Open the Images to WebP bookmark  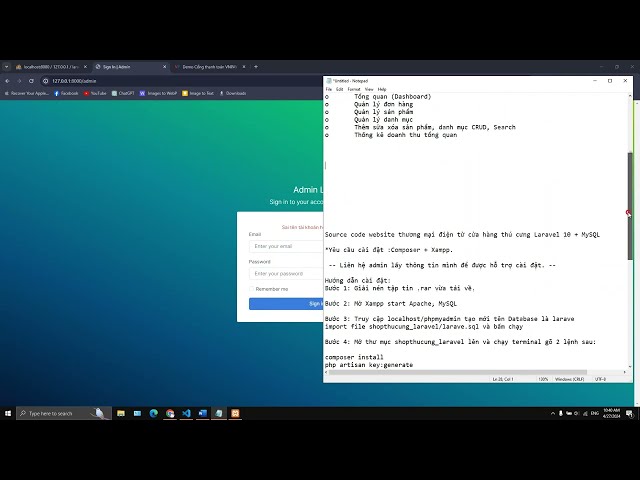[158, 93]
